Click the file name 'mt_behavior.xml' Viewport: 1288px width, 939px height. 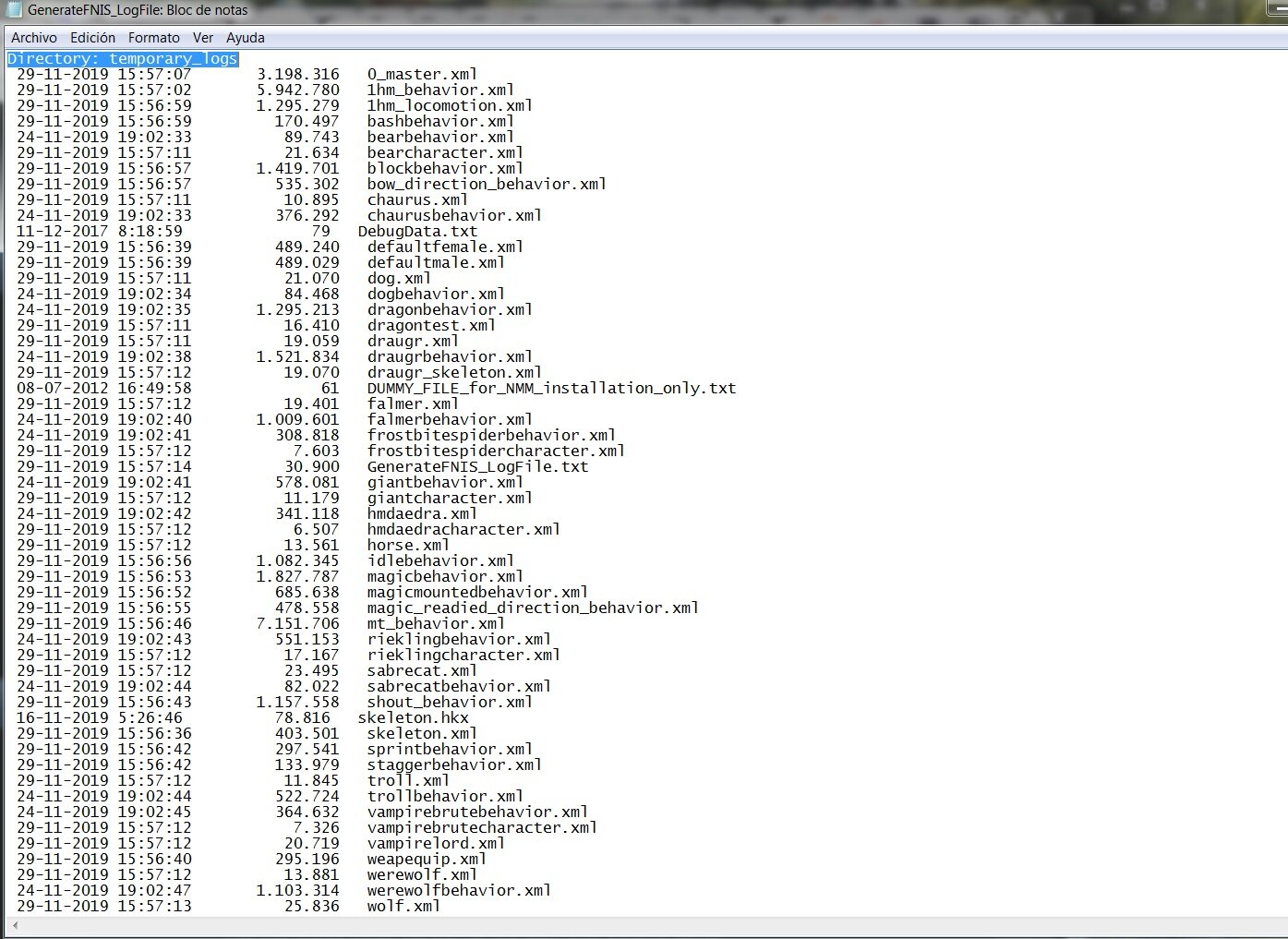click(x=436, y=623)
